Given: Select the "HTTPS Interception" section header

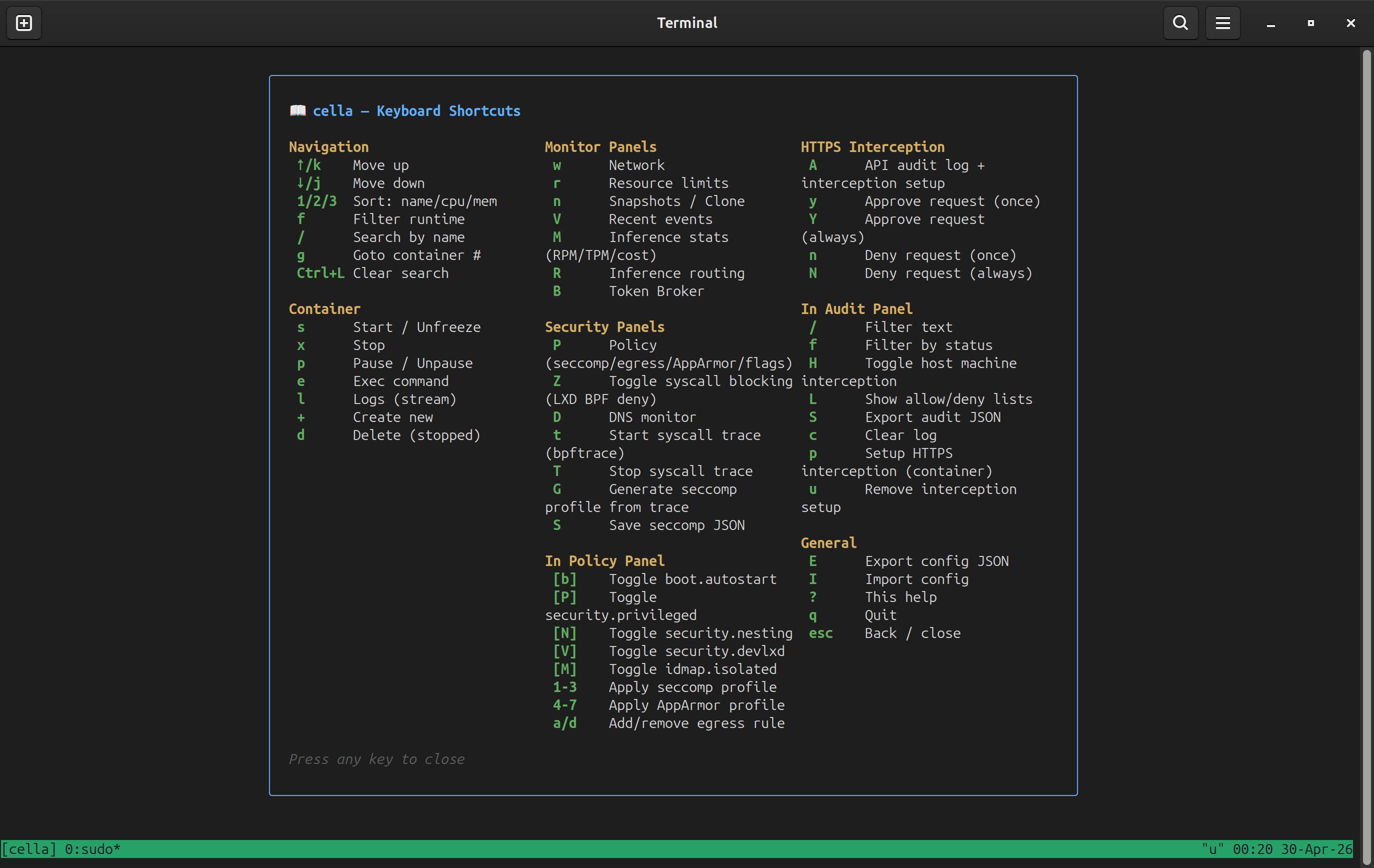Looking at the screenshot, I should point(872,147).
